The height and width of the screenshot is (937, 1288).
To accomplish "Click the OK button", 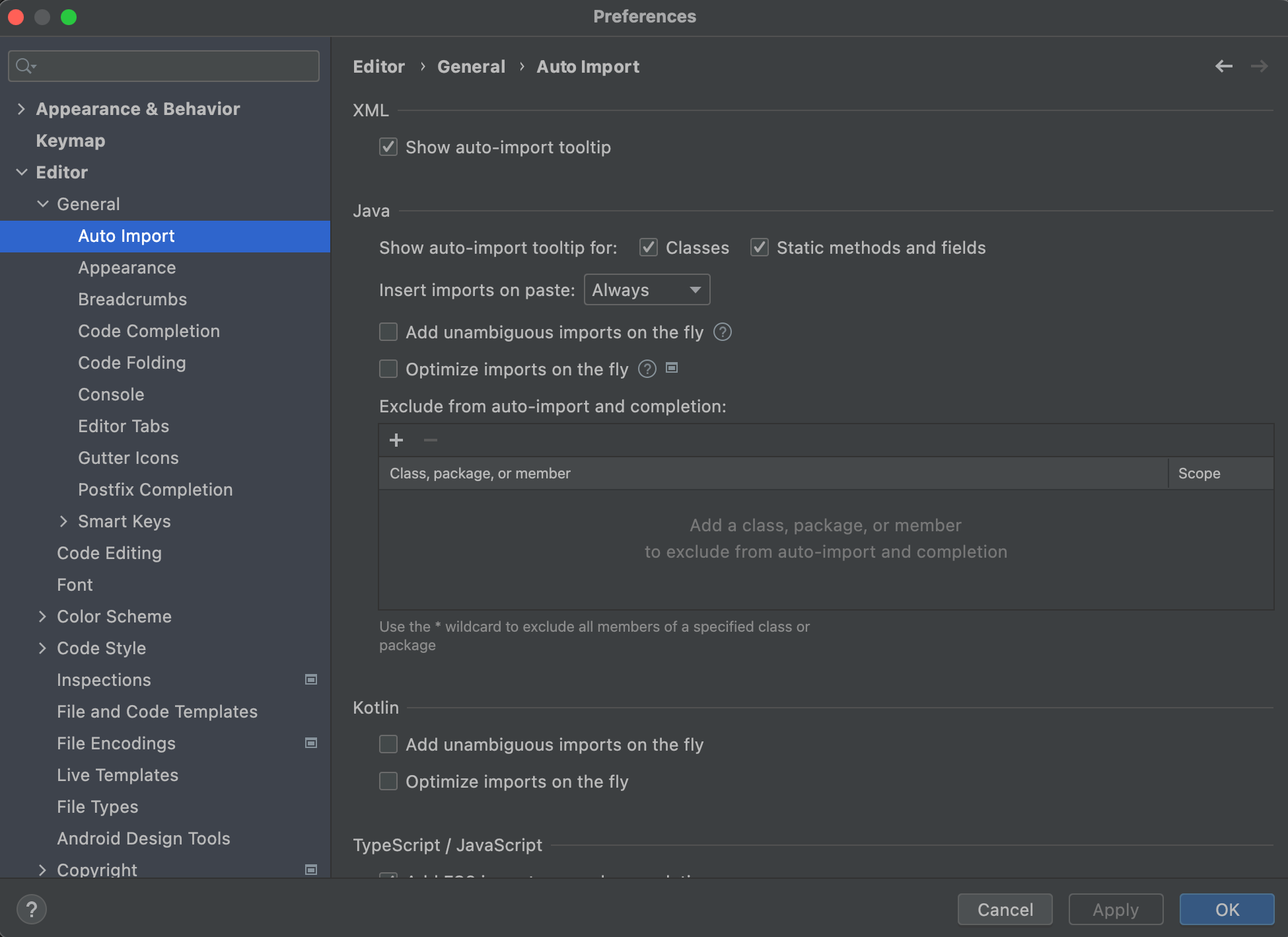I will pyautogui.click(x=1227, y=909).
